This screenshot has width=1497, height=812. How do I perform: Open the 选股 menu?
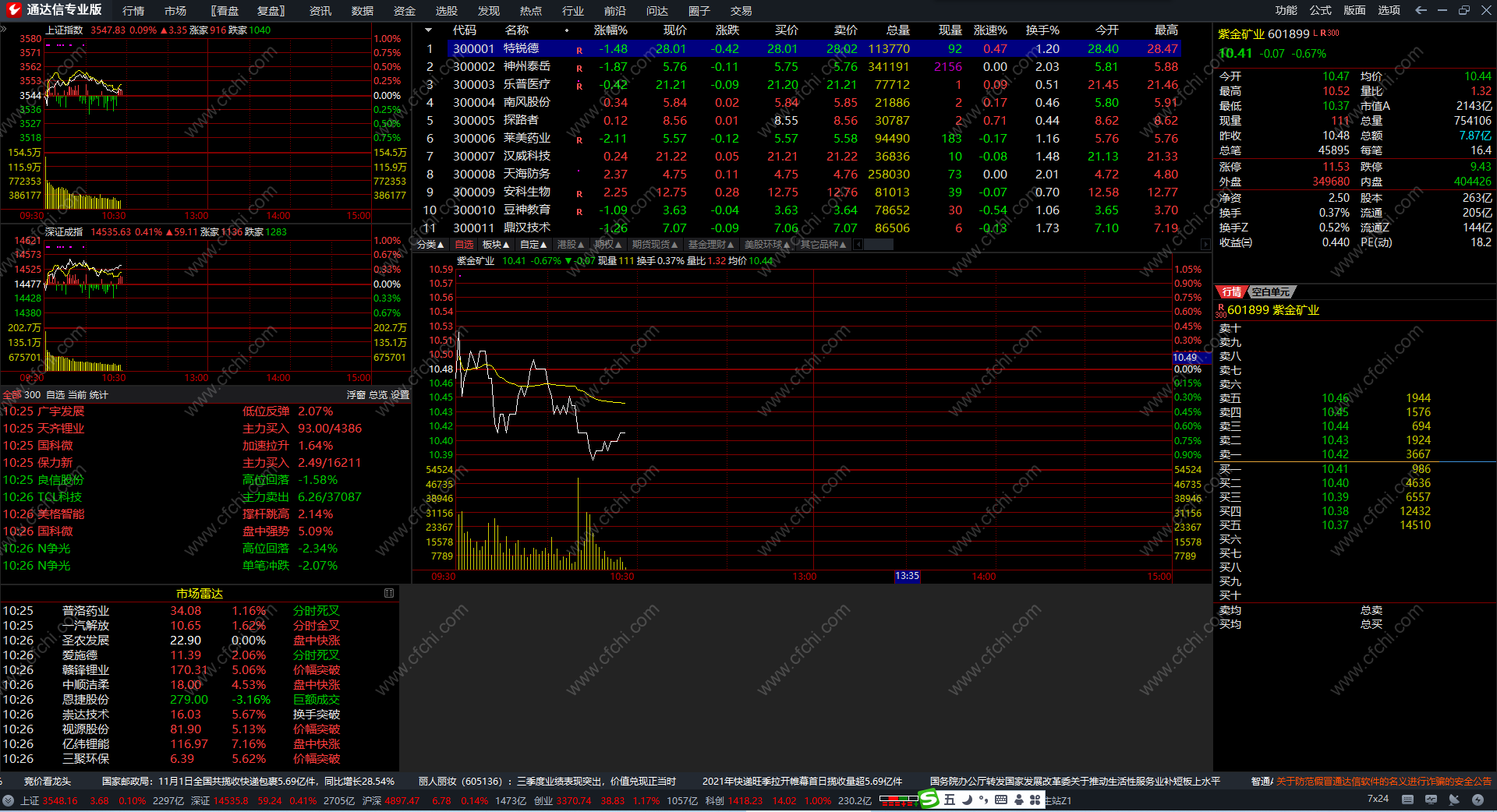click(x=447, y=11)
